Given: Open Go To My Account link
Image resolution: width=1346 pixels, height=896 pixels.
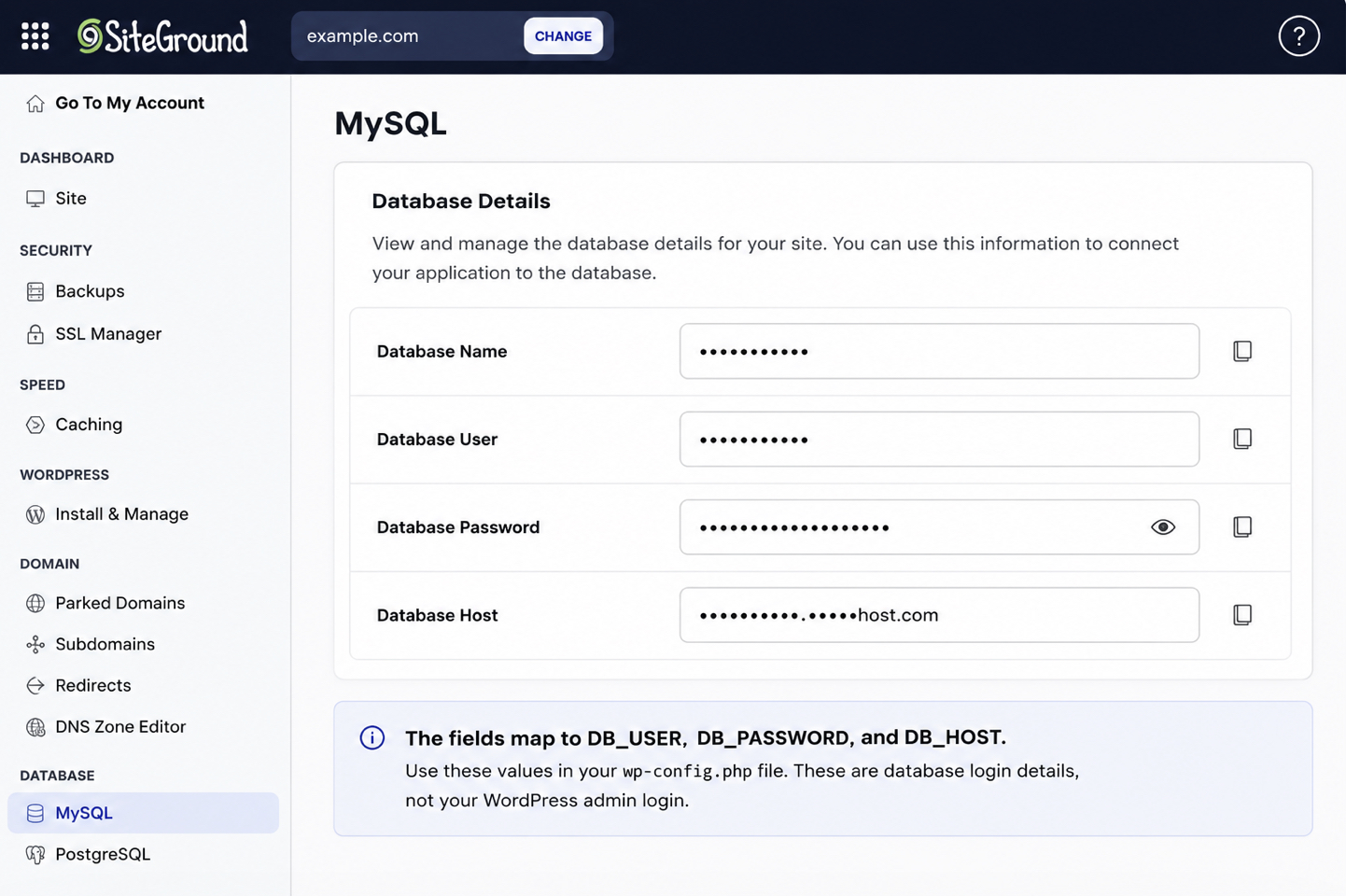Looking at the screenshot, I should pos(130,103).
